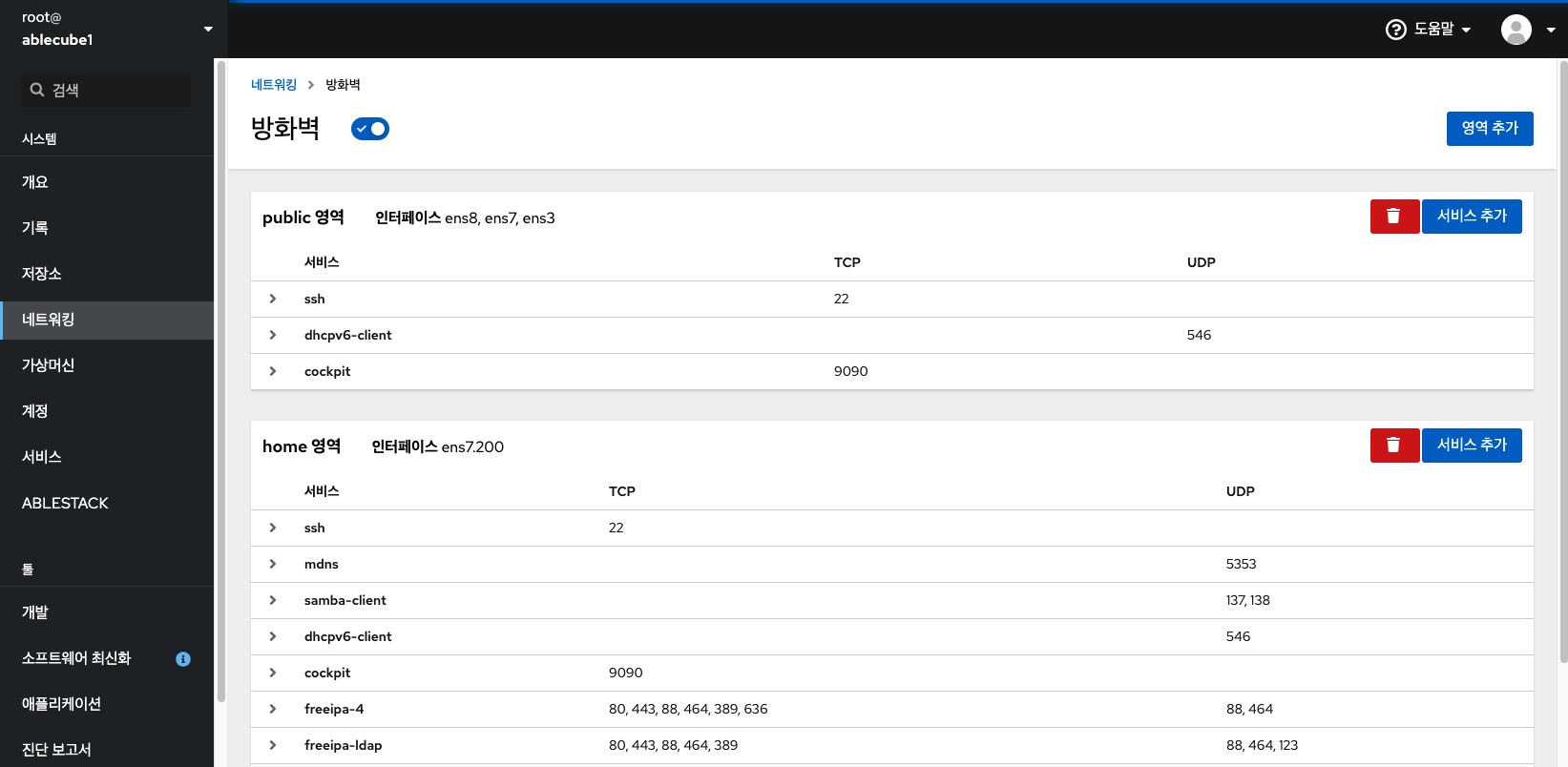Viewport: 1568px width, 767px height.
Task: Open 애플리케이션 in the sidebar
Action: (107, 704)
